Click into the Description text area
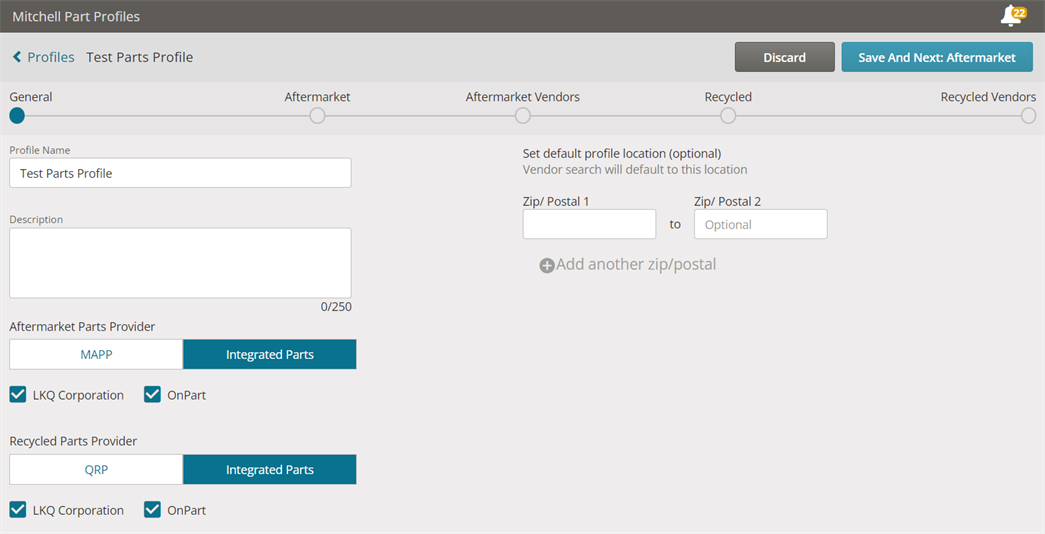This screenshot has width=1045, height=534. (x=180, y=263)
